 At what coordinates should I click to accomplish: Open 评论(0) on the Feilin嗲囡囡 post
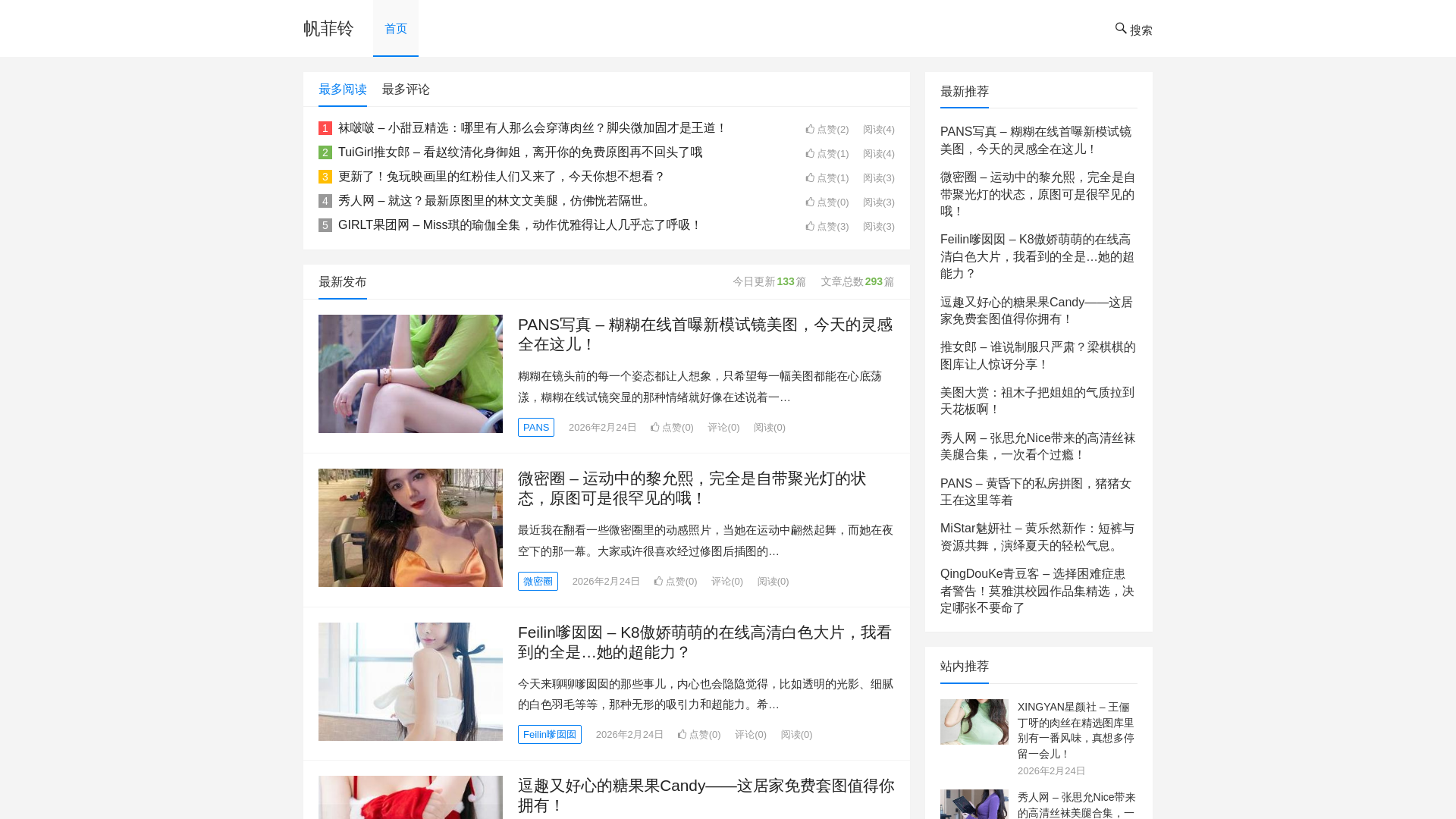pos(751,735)
